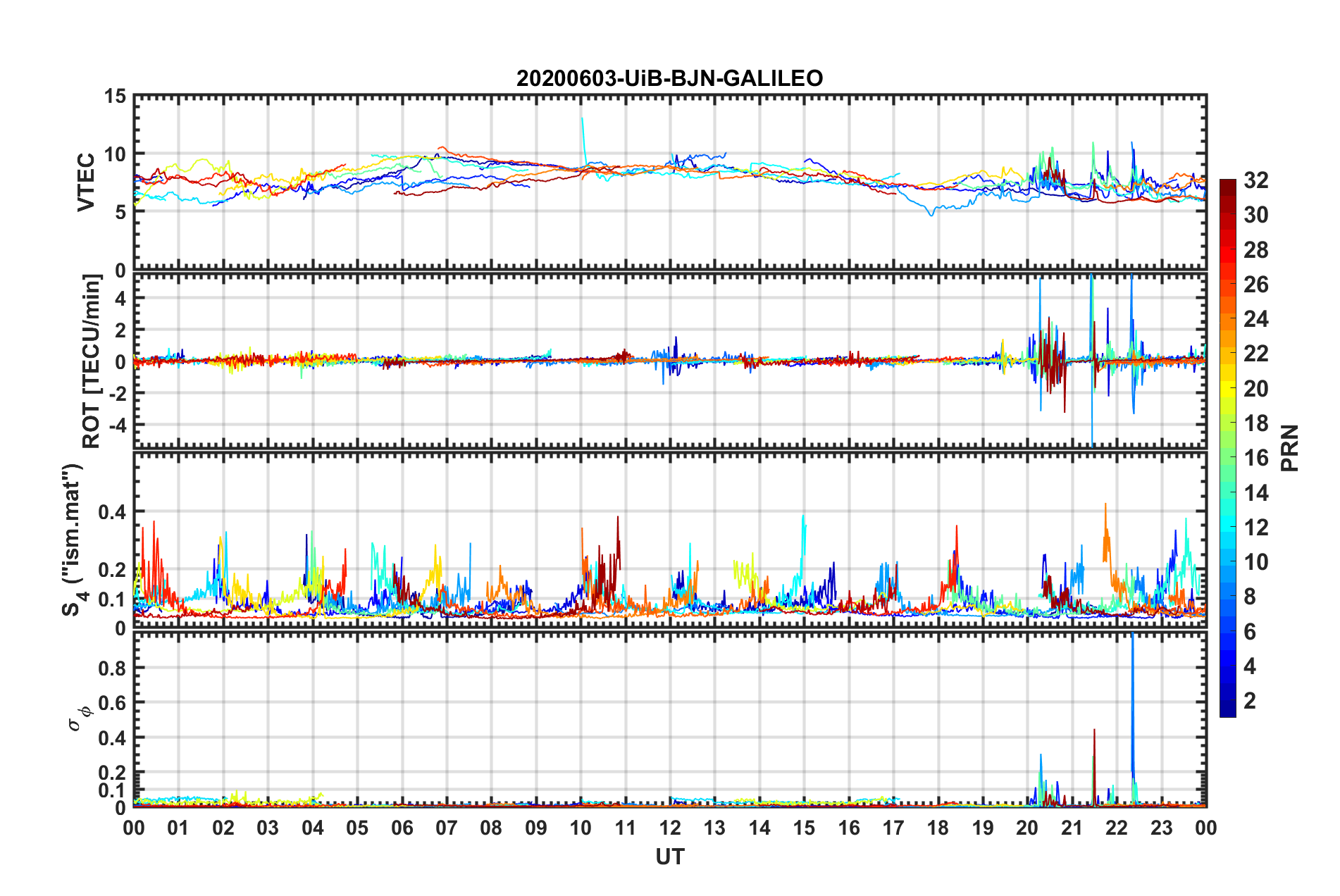This screenshot has width=1340, height=896.
Task: Click sigma phi axis tick 0.8
Action: click(x=112, y=668)
